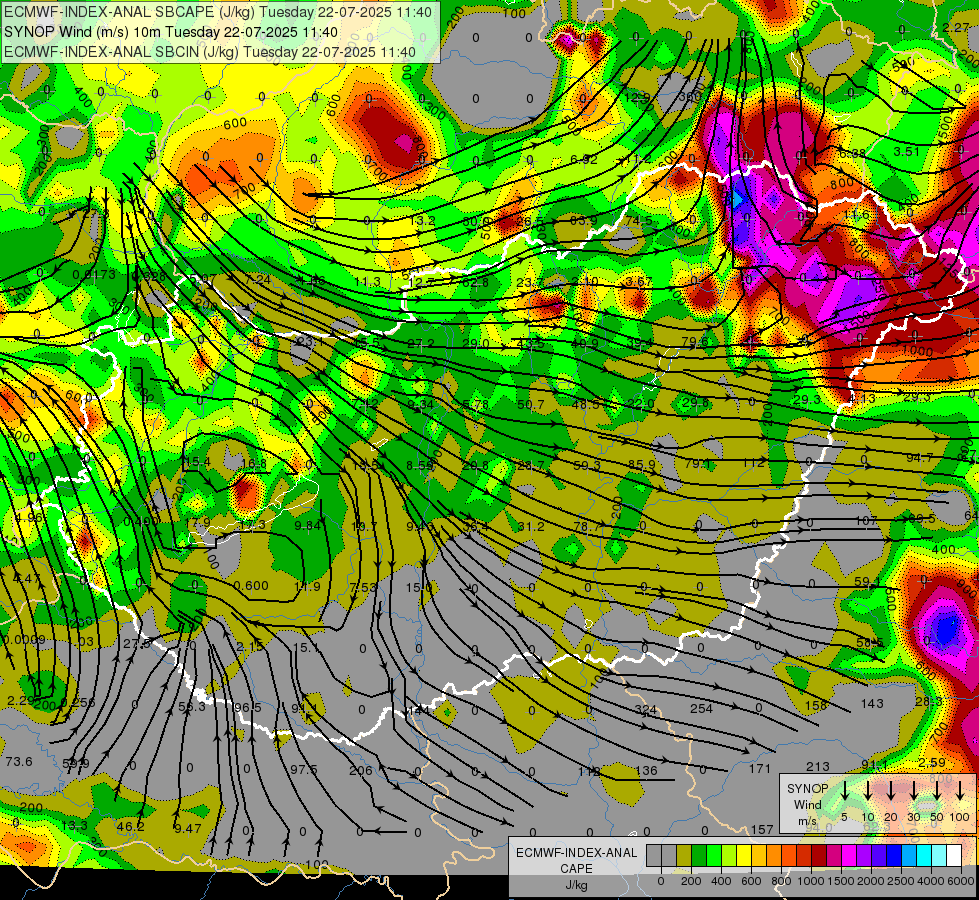The height and width of the screenshot is (900, 979).
Task: Click the ECMWF-INDEX-ANAL SBCIN title line
Action: [x=210, y=52]
